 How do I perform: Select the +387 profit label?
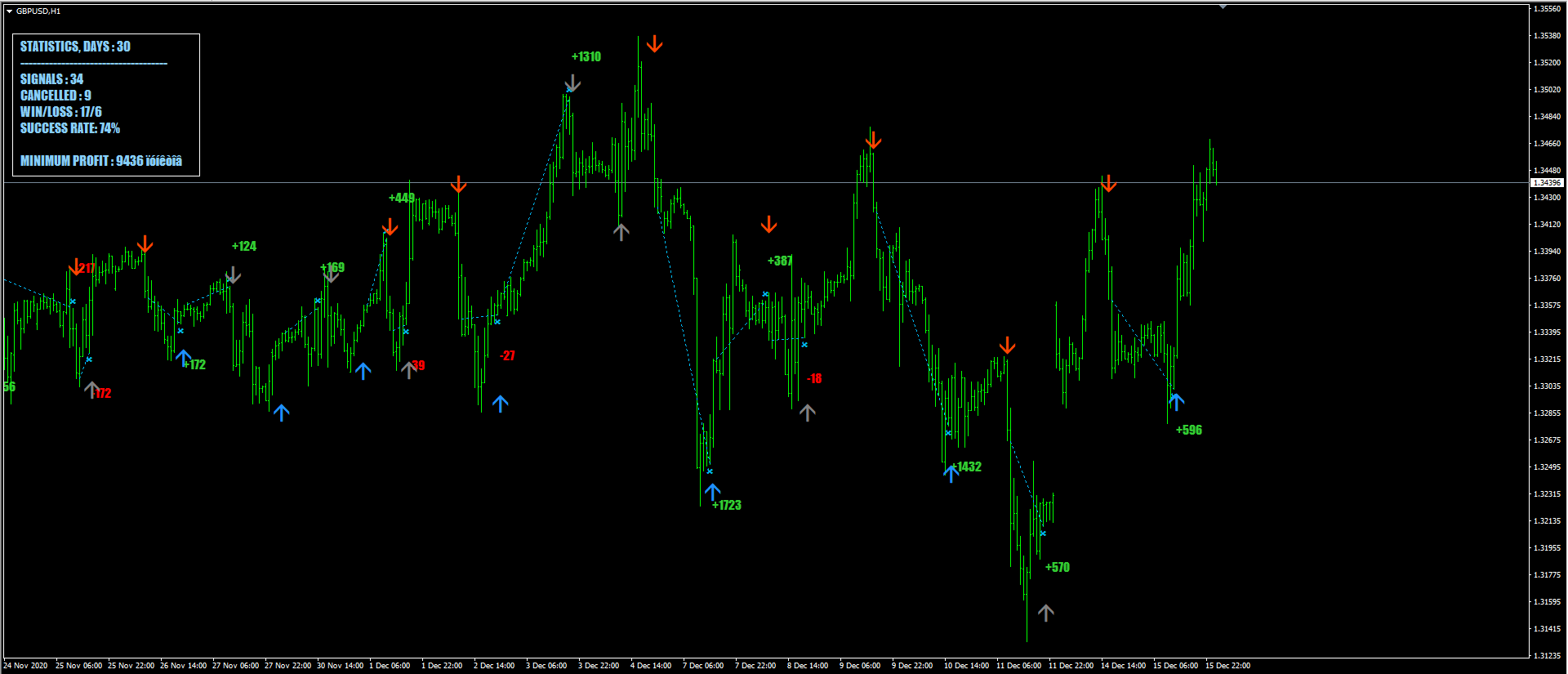click(780, 261)
